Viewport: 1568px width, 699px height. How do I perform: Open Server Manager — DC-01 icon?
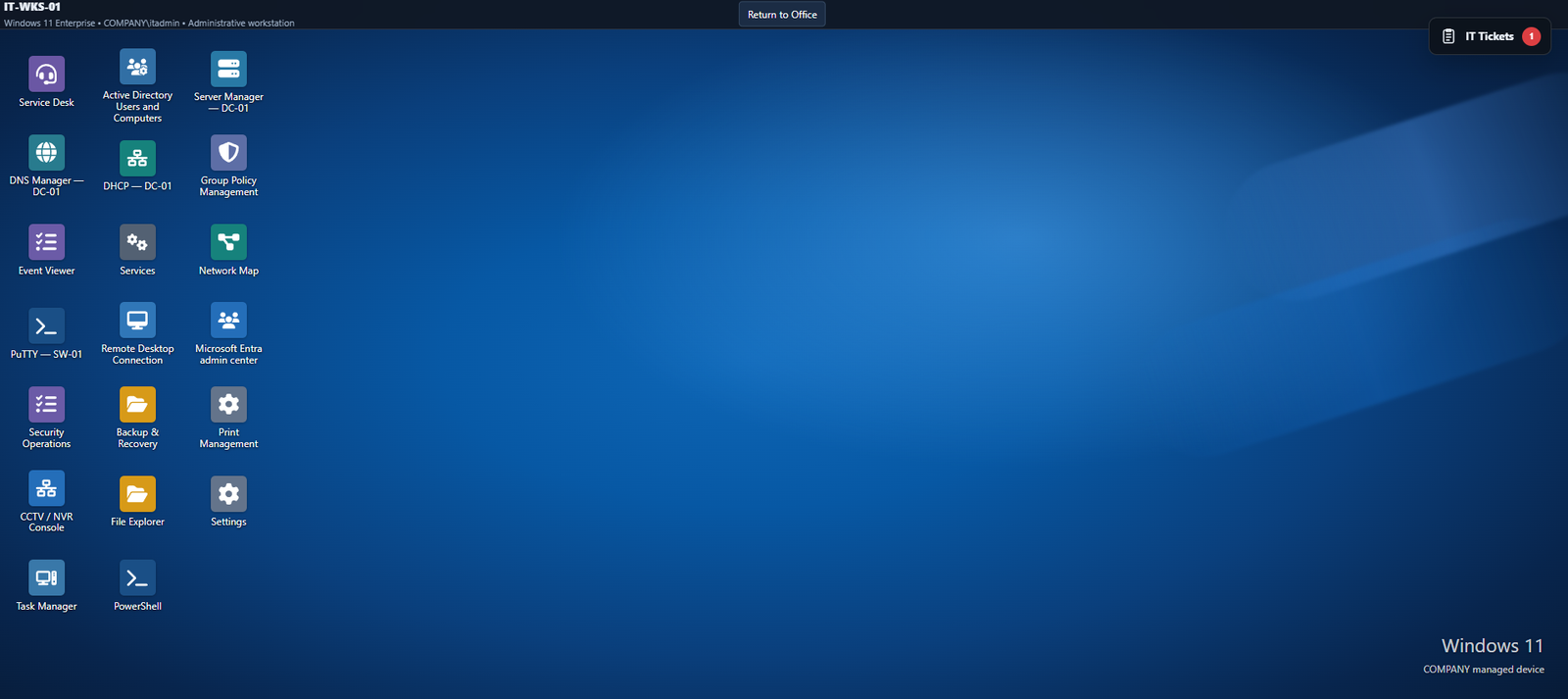pyautogui.click(x=228, y=69)
